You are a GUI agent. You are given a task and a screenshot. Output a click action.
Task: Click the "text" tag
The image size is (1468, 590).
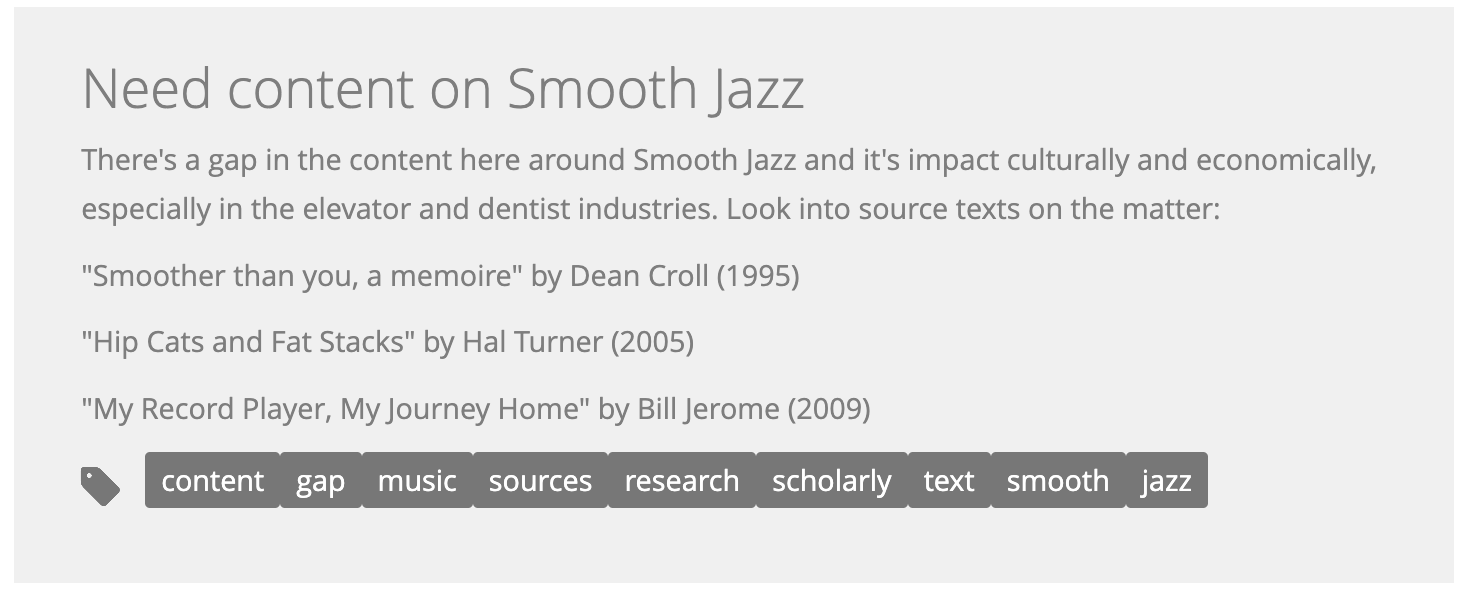point(949,480)
